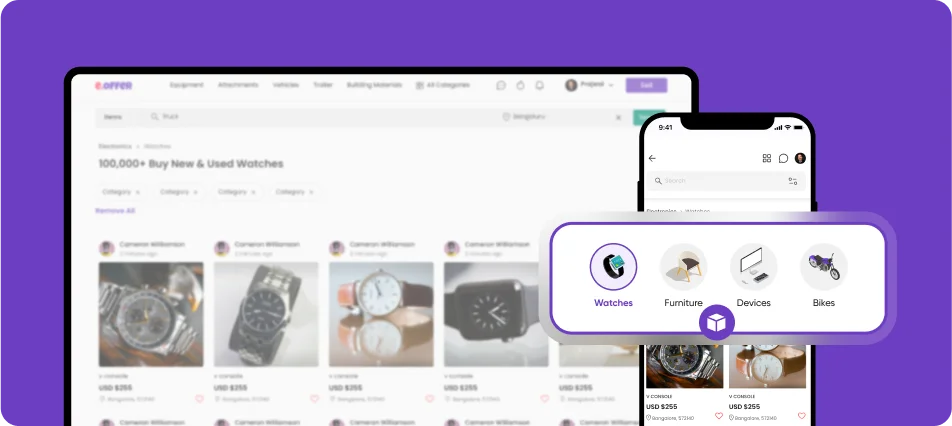The image size is (952, 426).
Task: Click the e.offer logo in desktop header
Action: click(x=114, y=86)
